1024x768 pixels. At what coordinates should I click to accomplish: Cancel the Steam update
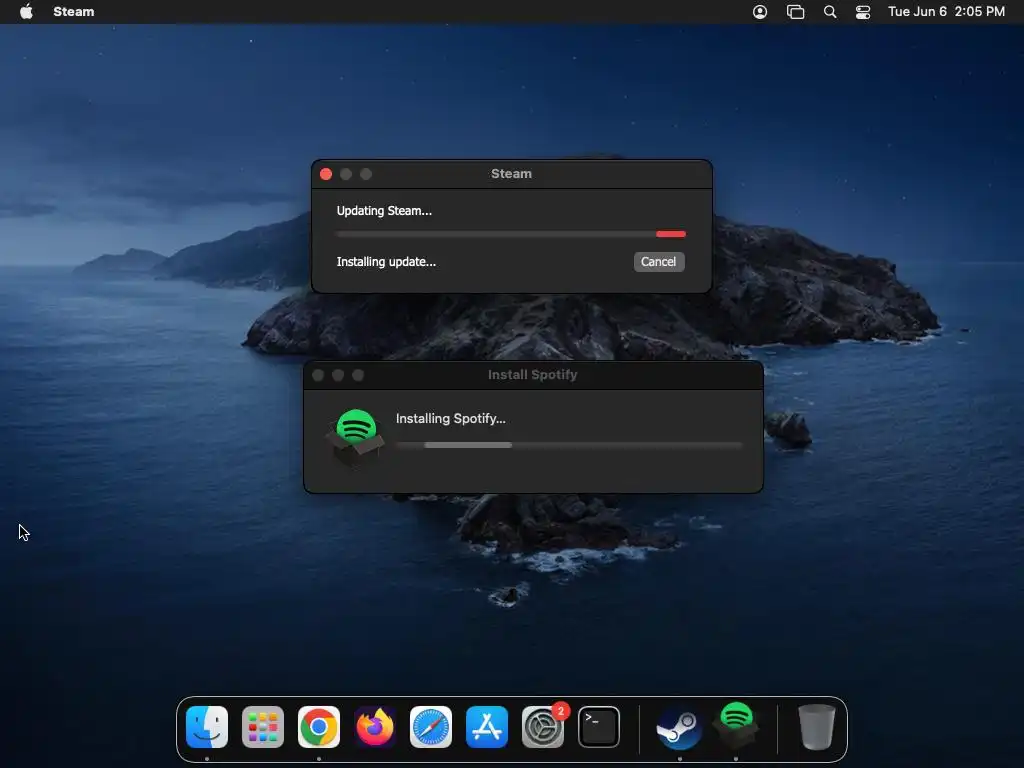[658, 262]
